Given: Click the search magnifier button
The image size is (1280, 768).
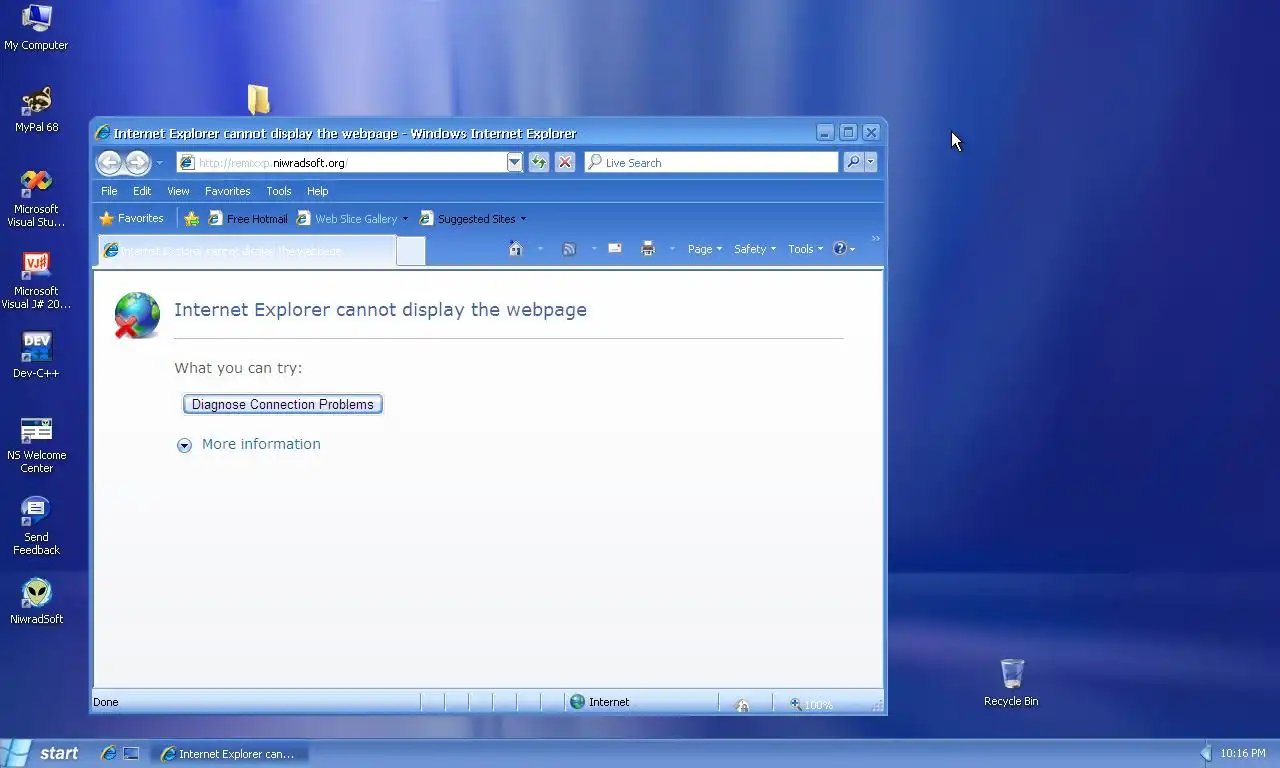Looking at the screenshot, I should point(853,163).
